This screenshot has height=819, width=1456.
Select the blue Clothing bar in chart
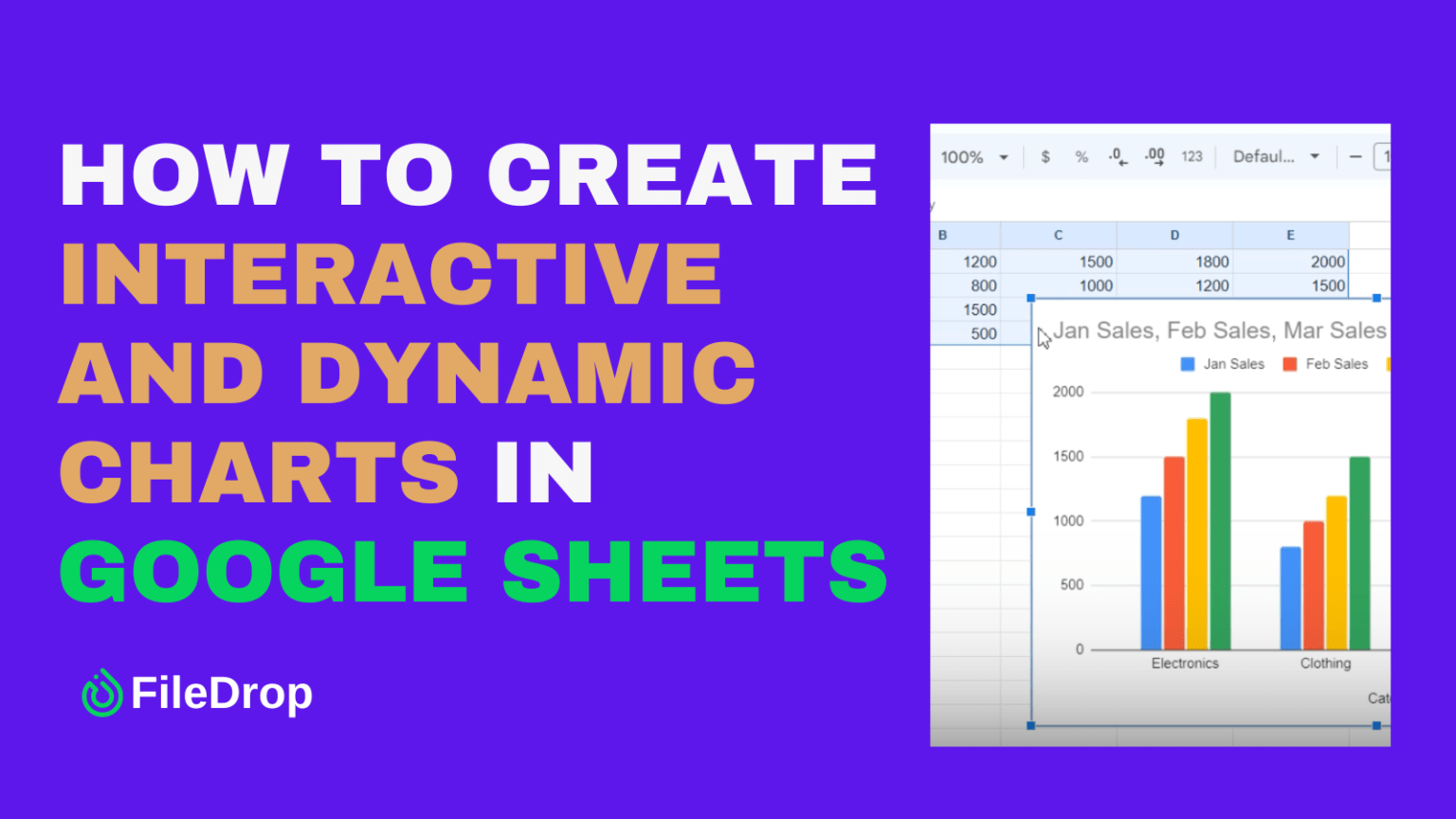pyautogui.click(x=1290, y=598)
